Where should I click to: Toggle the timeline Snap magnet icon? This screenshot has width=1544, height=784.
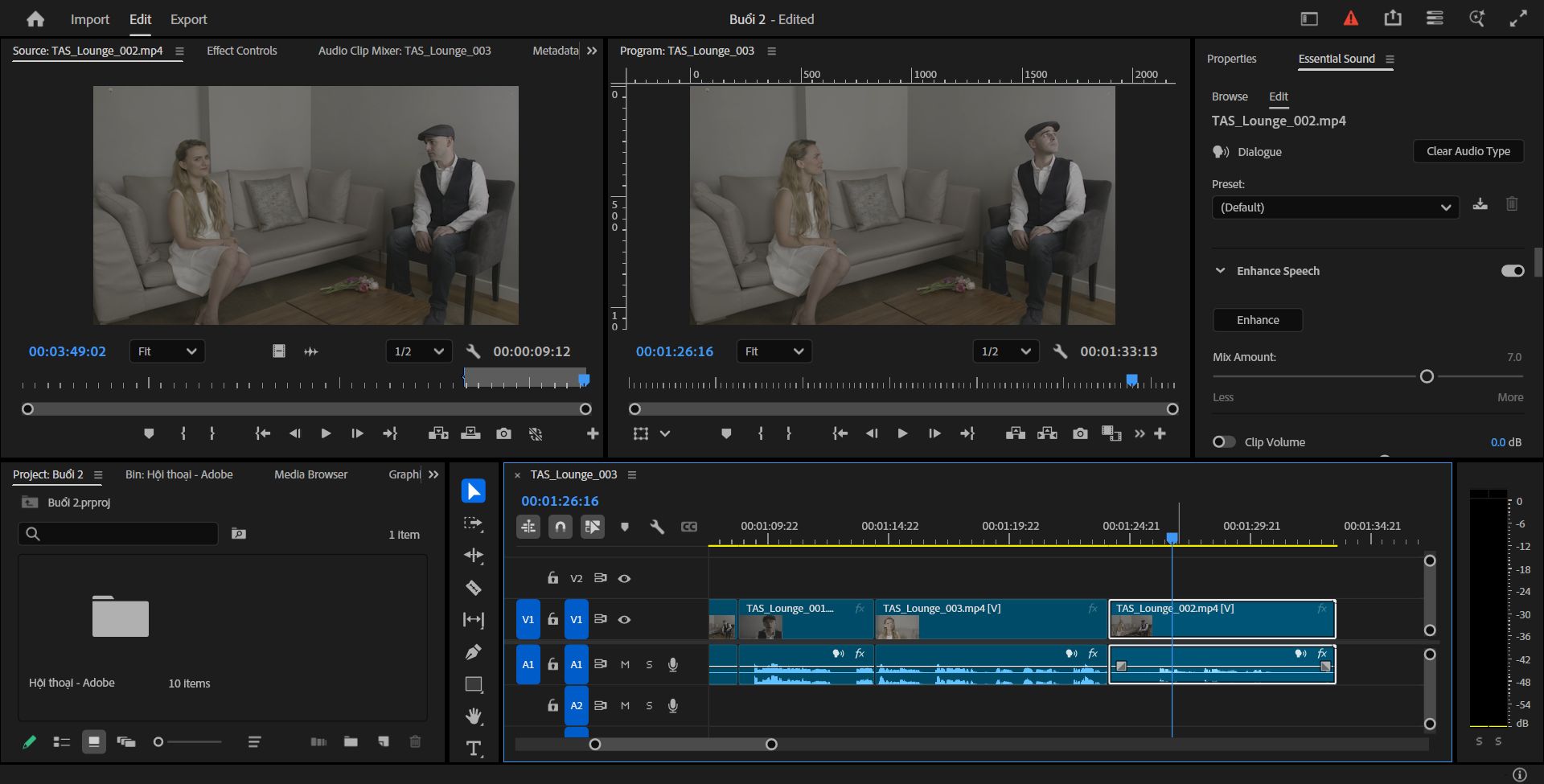[561, 527]
